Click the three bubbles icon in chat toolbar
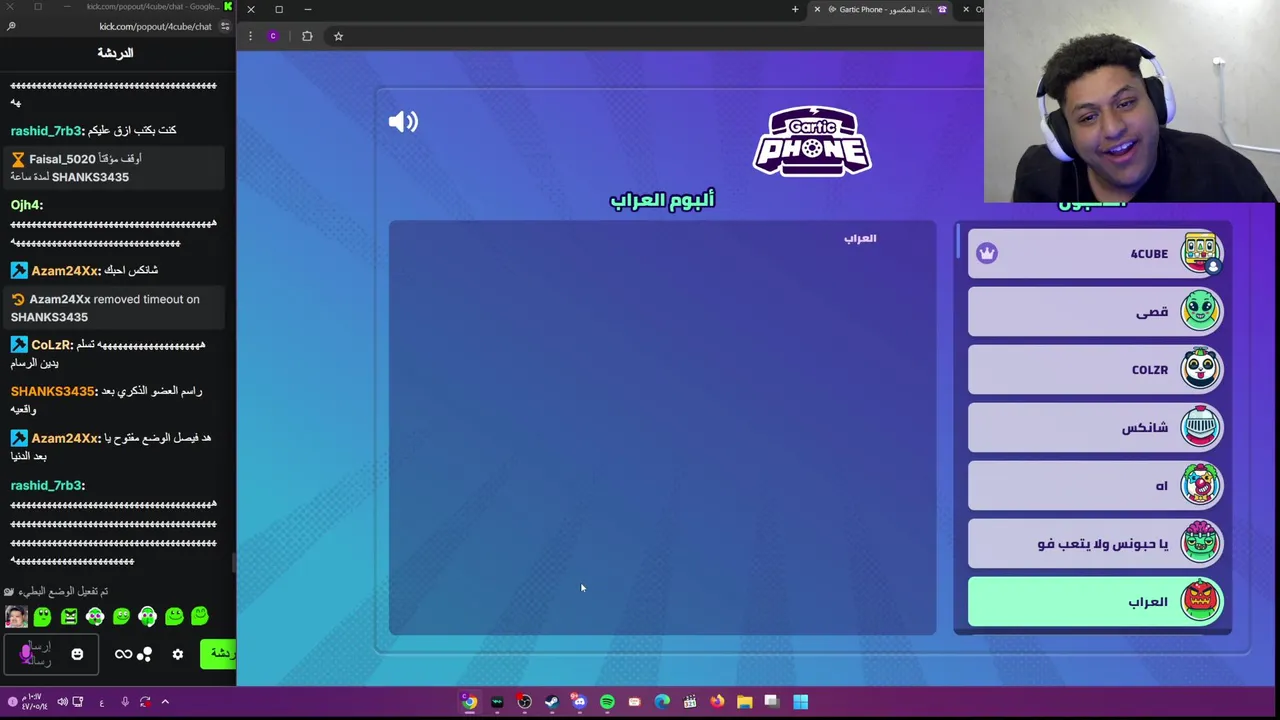1280x720 pixels. click(145, 654)
